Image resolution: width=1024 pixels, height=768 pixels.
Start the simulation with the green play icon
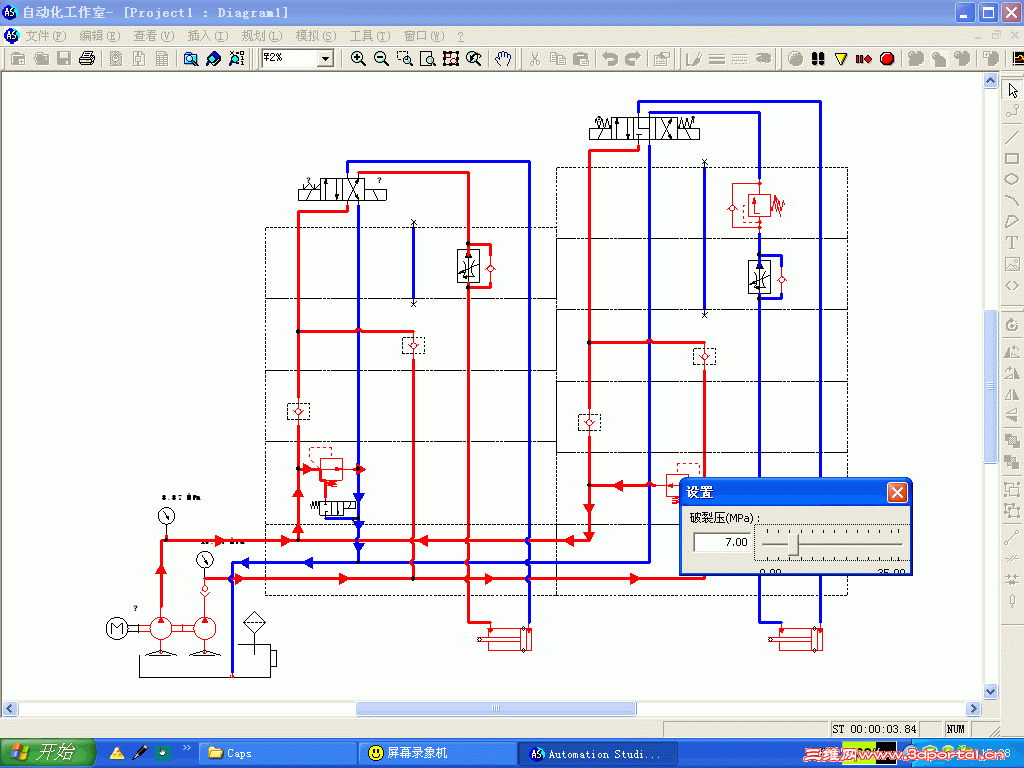[793, 59]
